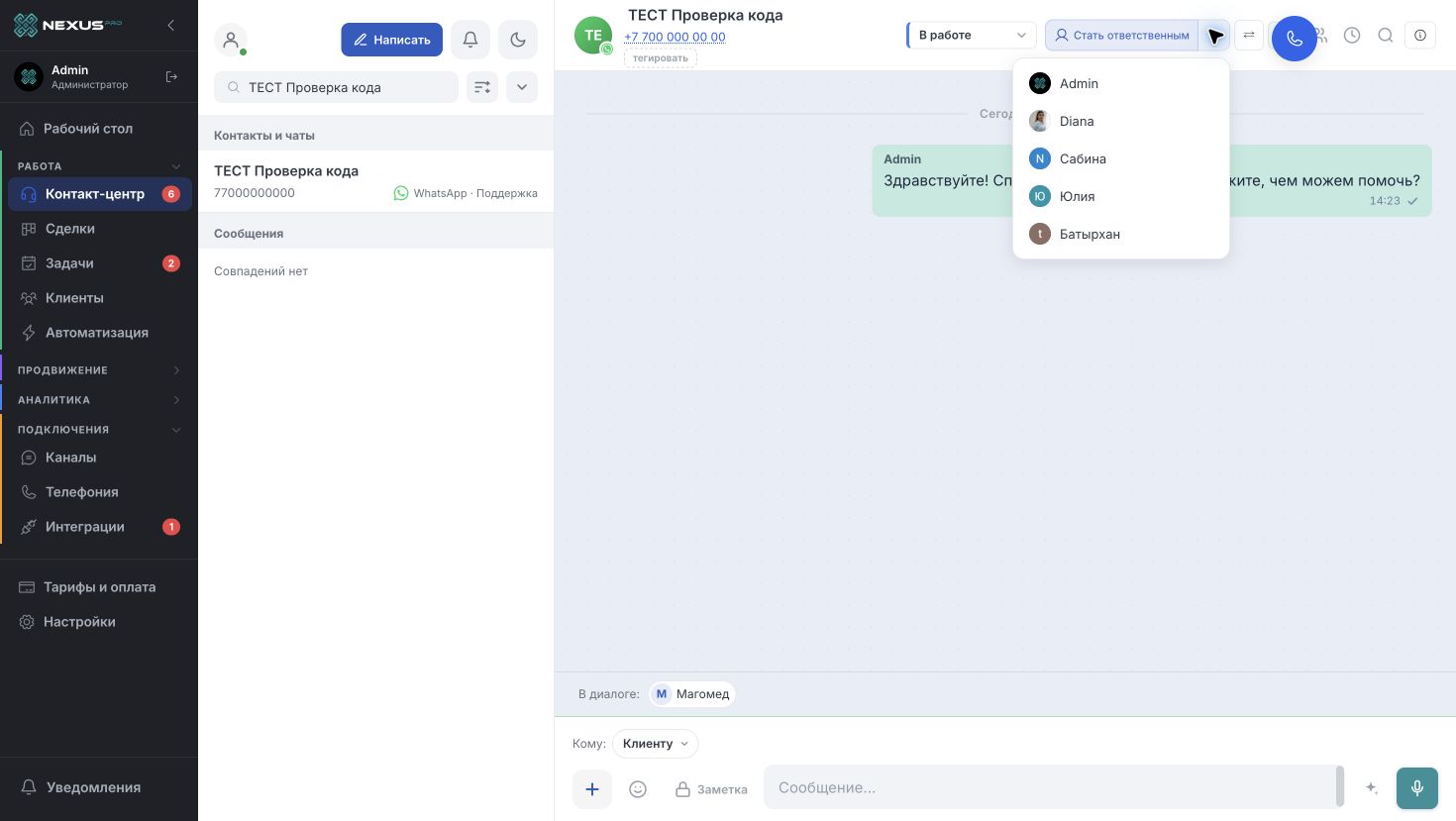Open Тарифы и оплата page

coord(99,587)
